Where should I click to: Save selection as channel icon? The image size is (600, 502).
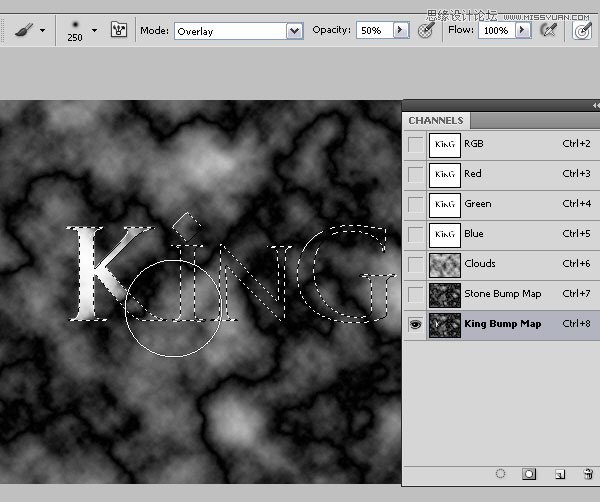click(529, 474)
